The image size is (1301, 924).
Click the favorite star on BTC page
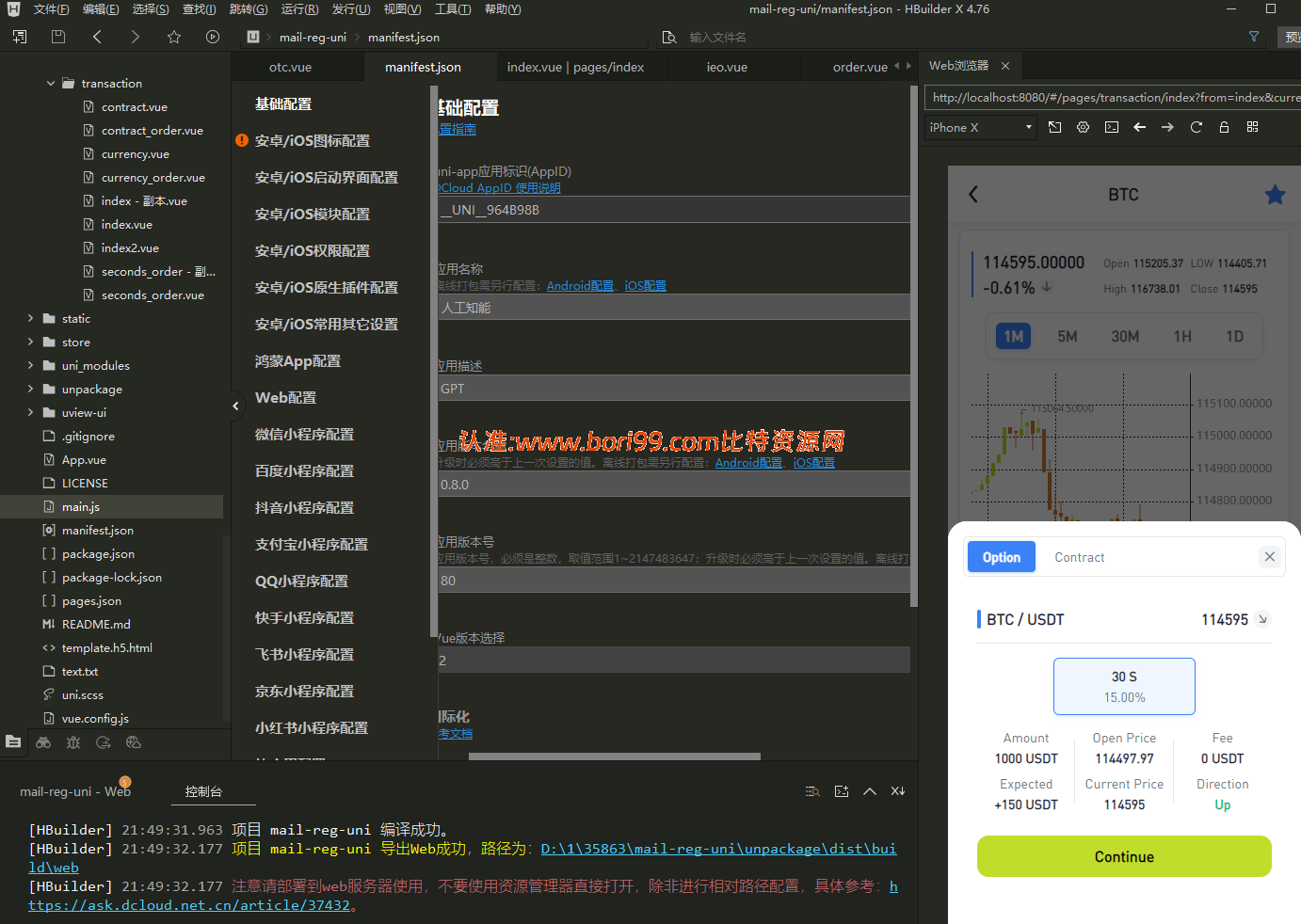[1276, 195]
